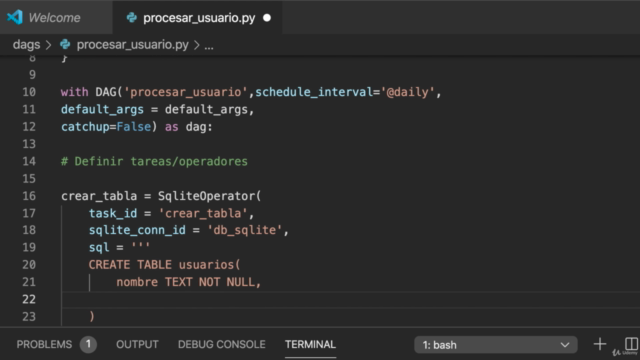Click the chevron after dags breadcrumb
The image size is (640, 360).
[49, 45]
